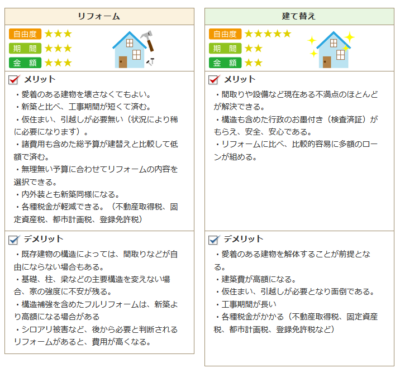Click the 内外装とも新築同様になる merit line
400x368 pixels.
tap(67, 194)
